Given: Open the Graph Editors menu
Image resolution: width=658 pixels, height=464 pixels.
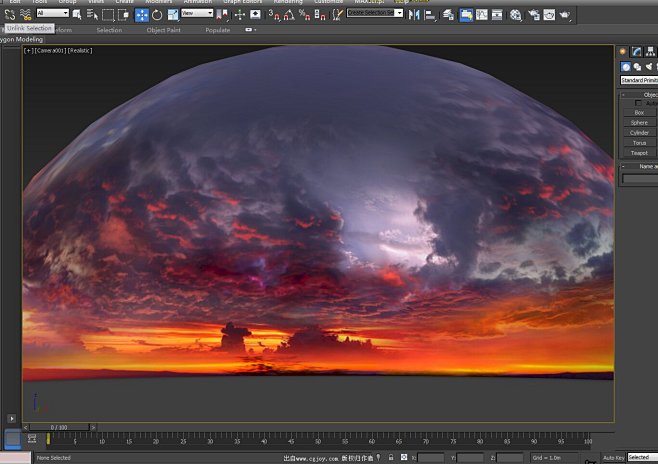Looking at the screenshot, I should coord(243,2).
